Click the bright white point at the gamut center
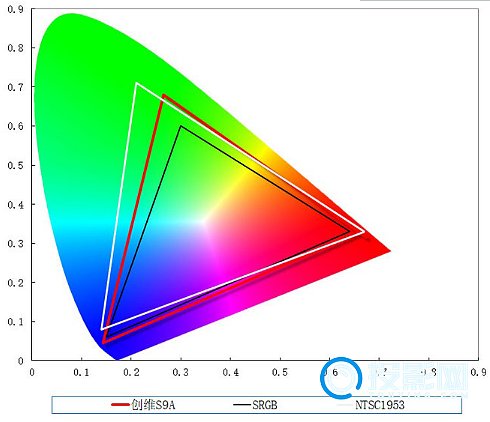The image size is (490, 422). [204, 222]
